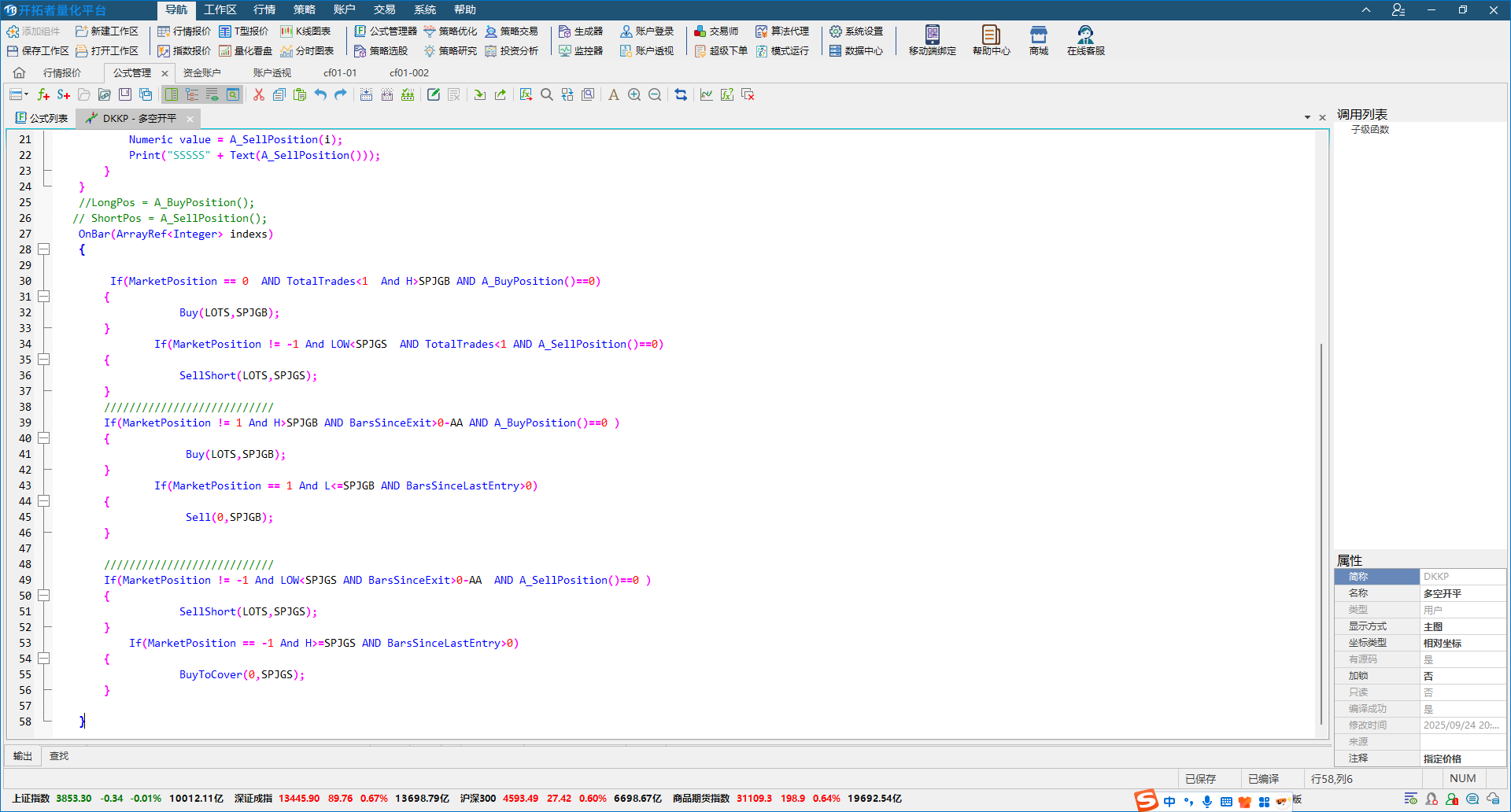Click the font 'A' icon in toolbar

[x=614, y=94]
